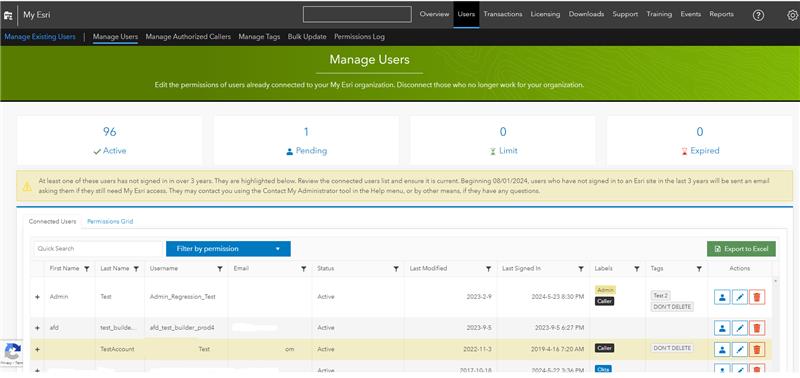Screen dimensions: 800x378
Task: Open Licensing in top navigation
Action: tap(545, 14)
